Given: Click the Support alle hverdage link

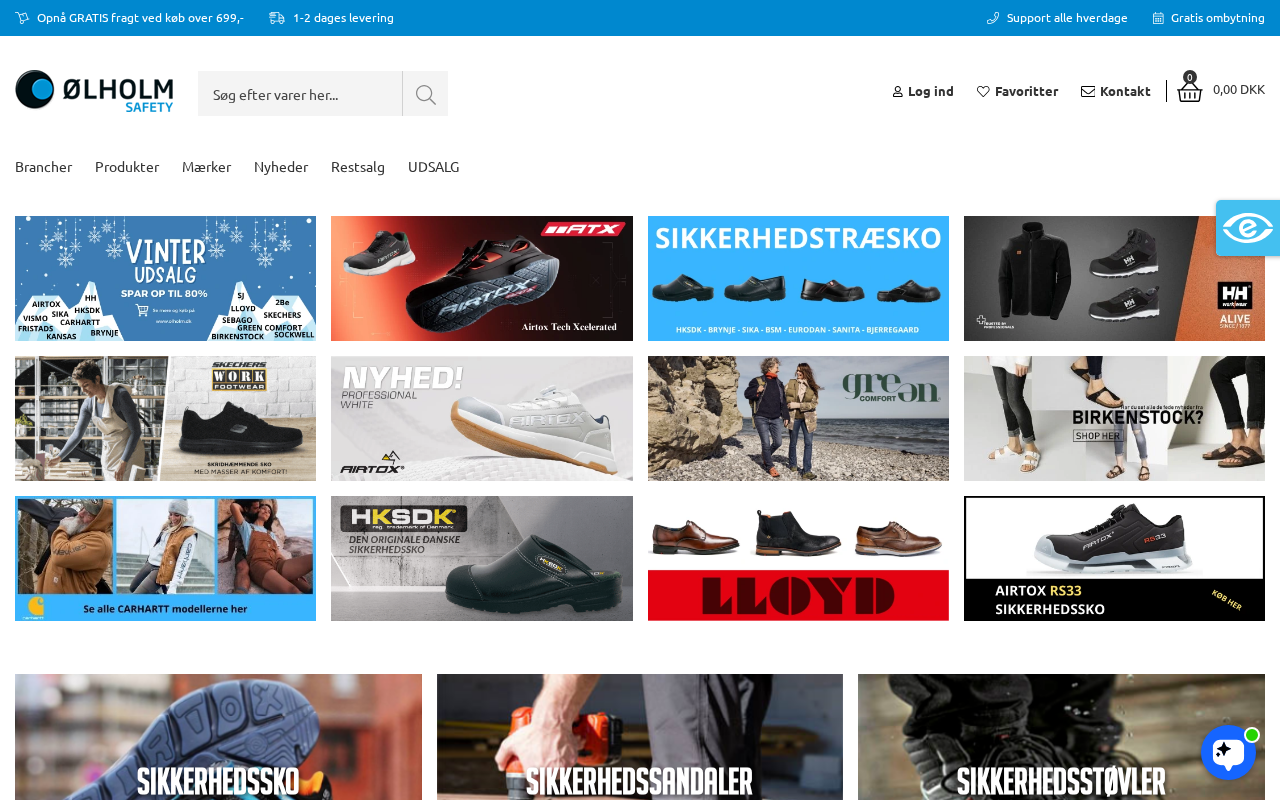Looking at the screenshot, I should coord(1067,18).
